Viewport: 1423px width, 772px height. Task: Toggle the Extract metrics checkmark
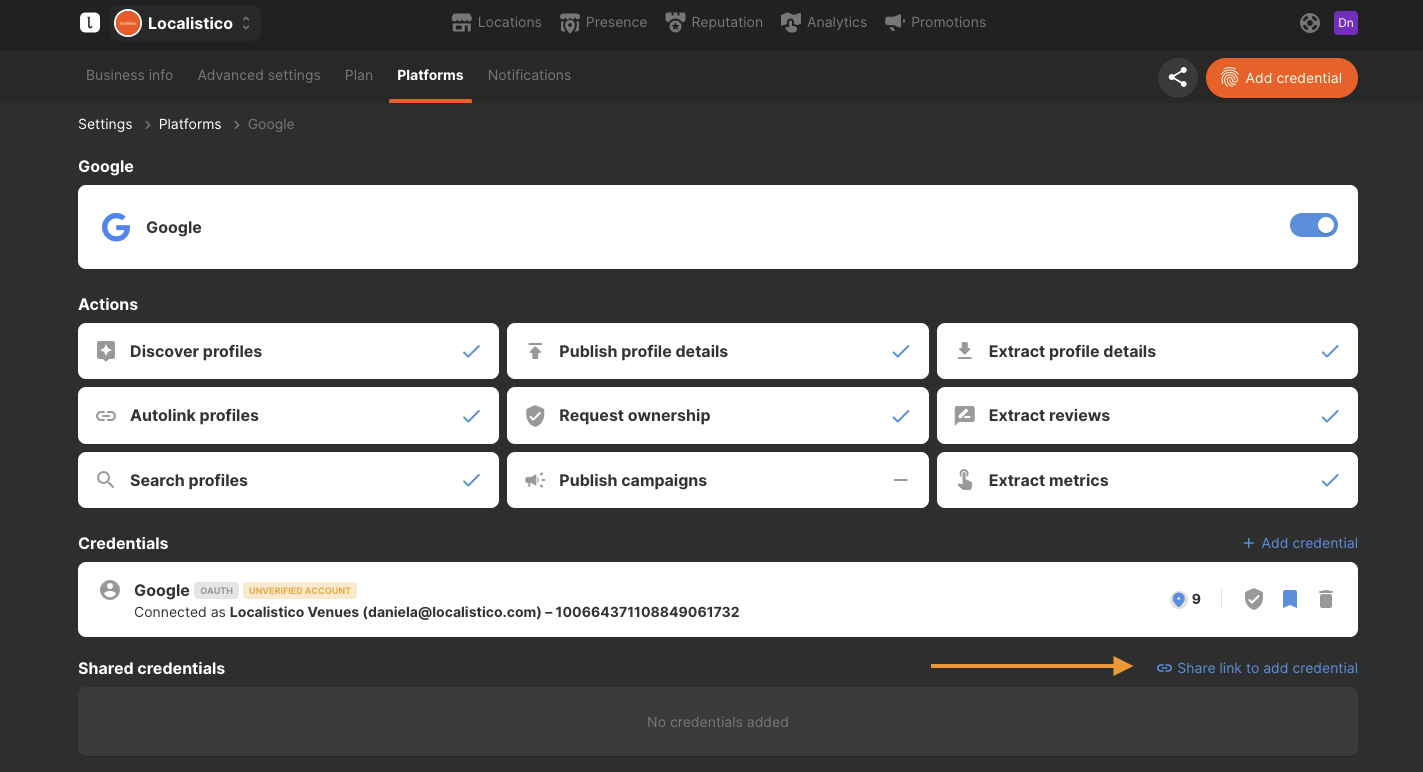click(1330, 480)
